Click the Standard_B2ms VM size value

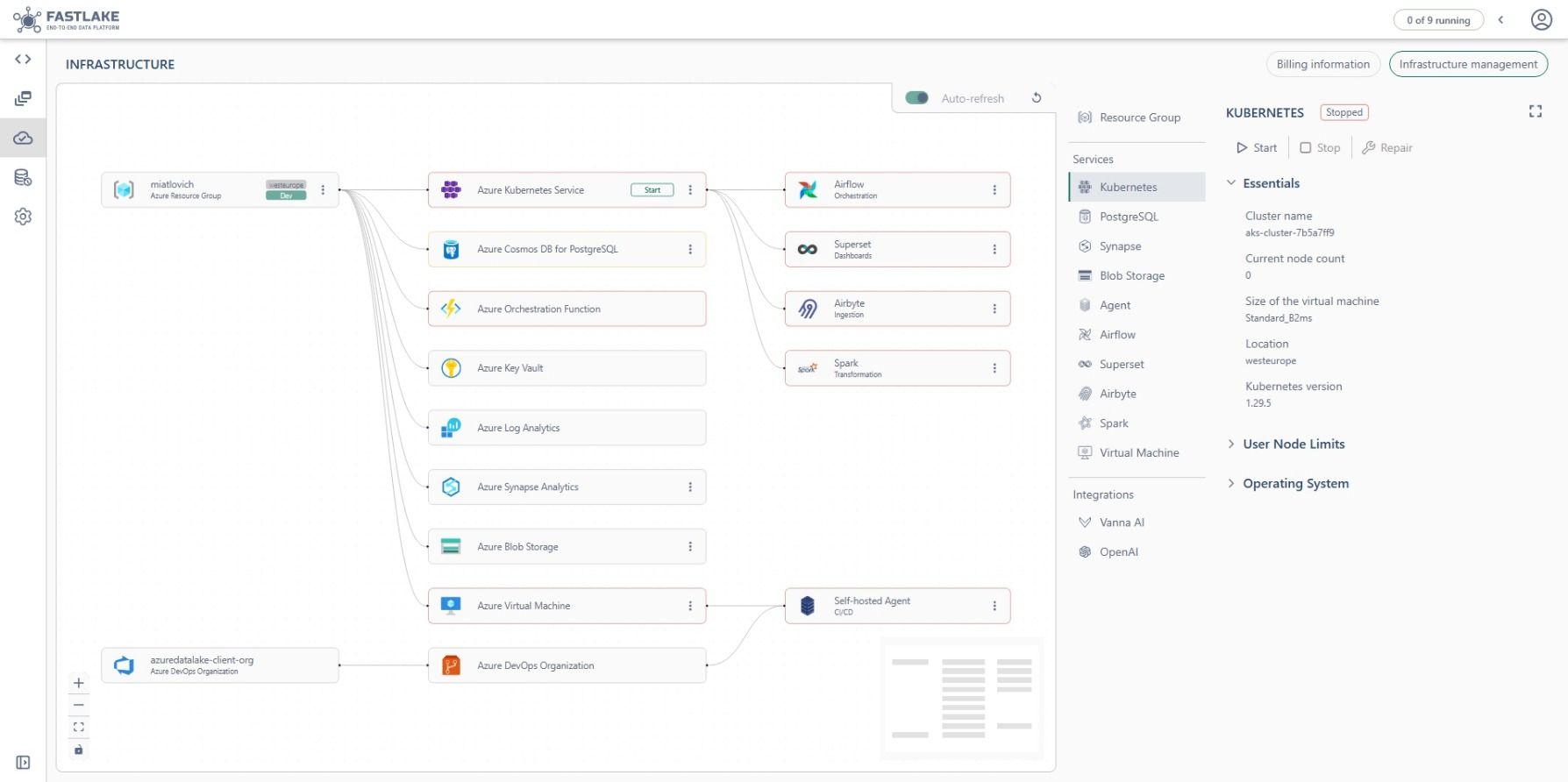click(1279, 318)
